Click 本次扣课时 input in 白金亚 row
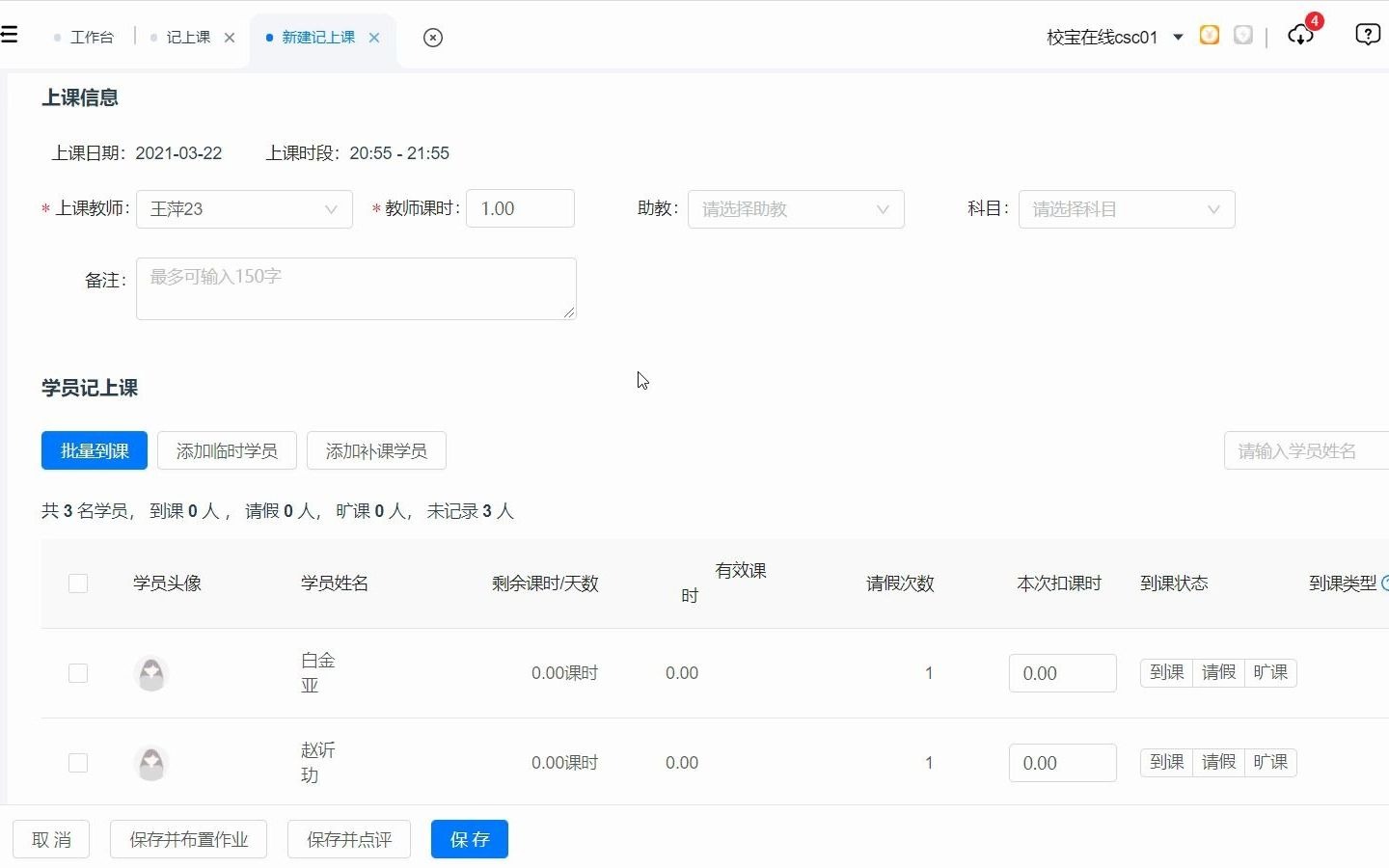1389x868 pixels. (x=1063, y=673)
